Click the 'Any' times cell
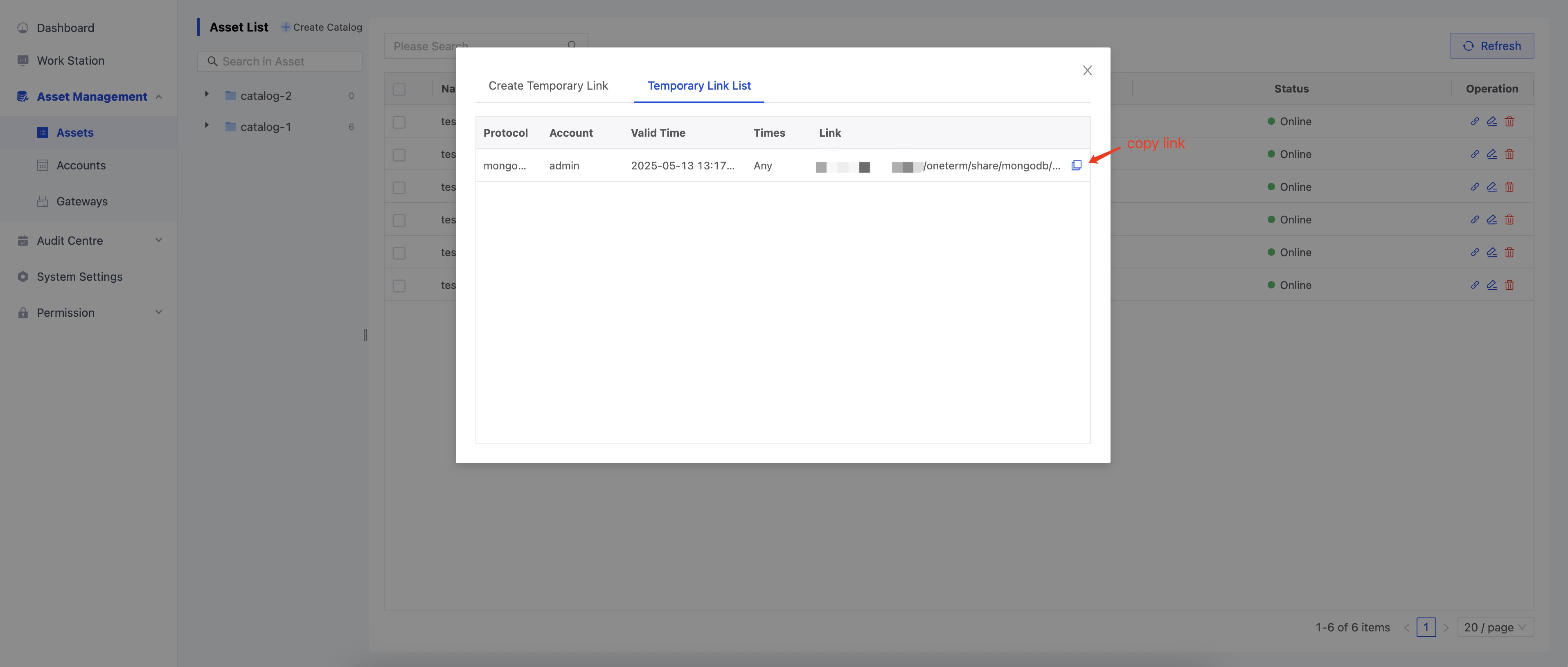This screenshot has height=667, width=1568. [x=763, y=166]
